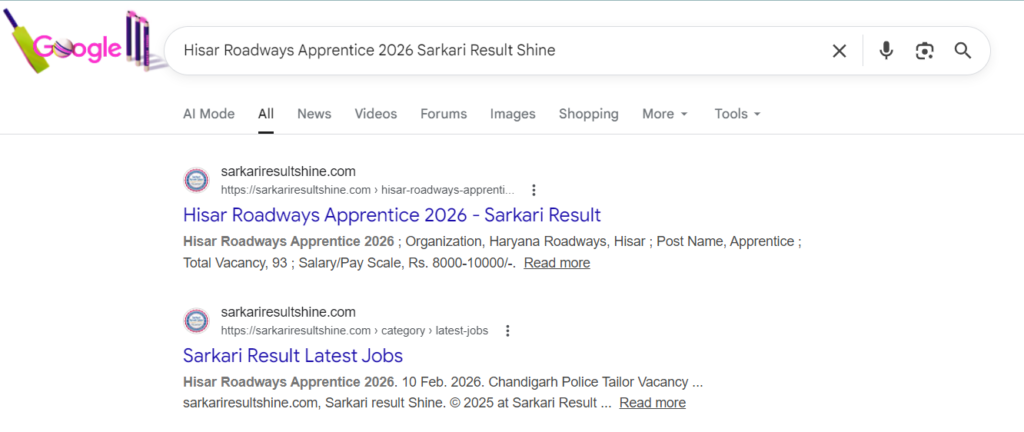Switch to the News tab
This screenshot has width=1024, height=432.
coord(314,114)
